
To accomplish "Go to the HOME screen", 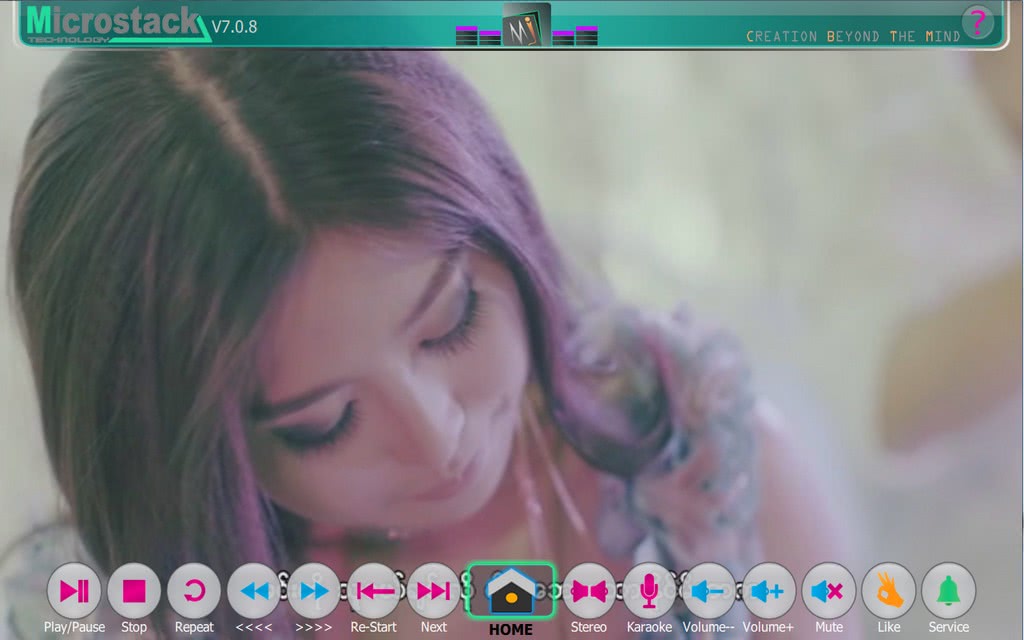I will click(x=510, y=592).
